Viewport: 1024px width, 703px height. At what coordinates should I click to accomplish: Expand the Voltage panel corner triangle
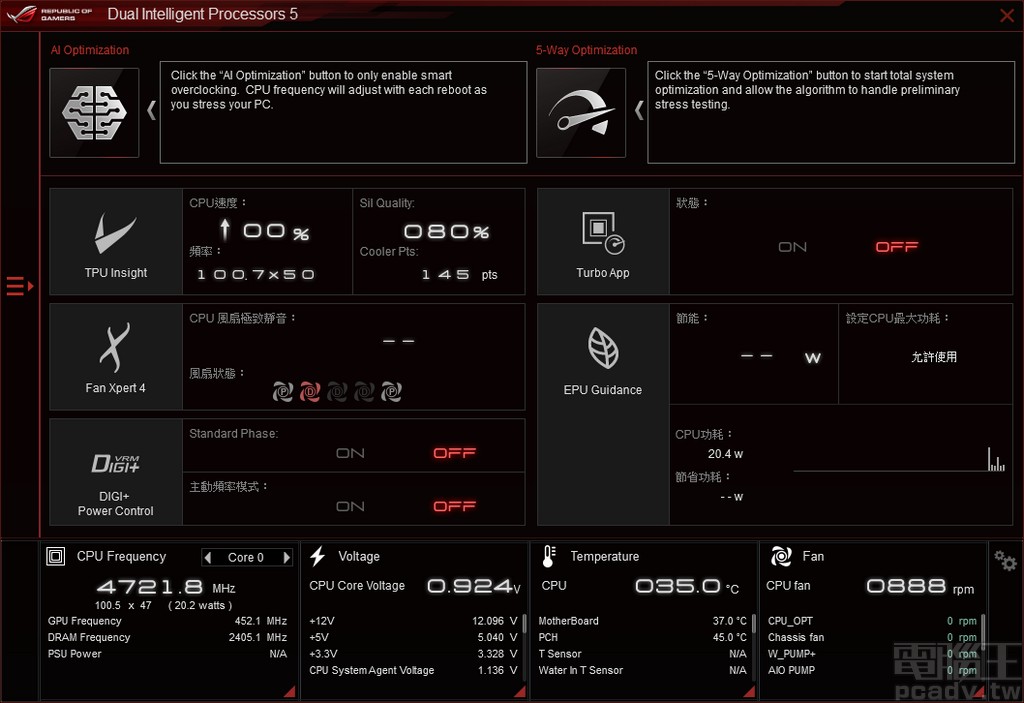pyautogui.click(x=520, y=691)
